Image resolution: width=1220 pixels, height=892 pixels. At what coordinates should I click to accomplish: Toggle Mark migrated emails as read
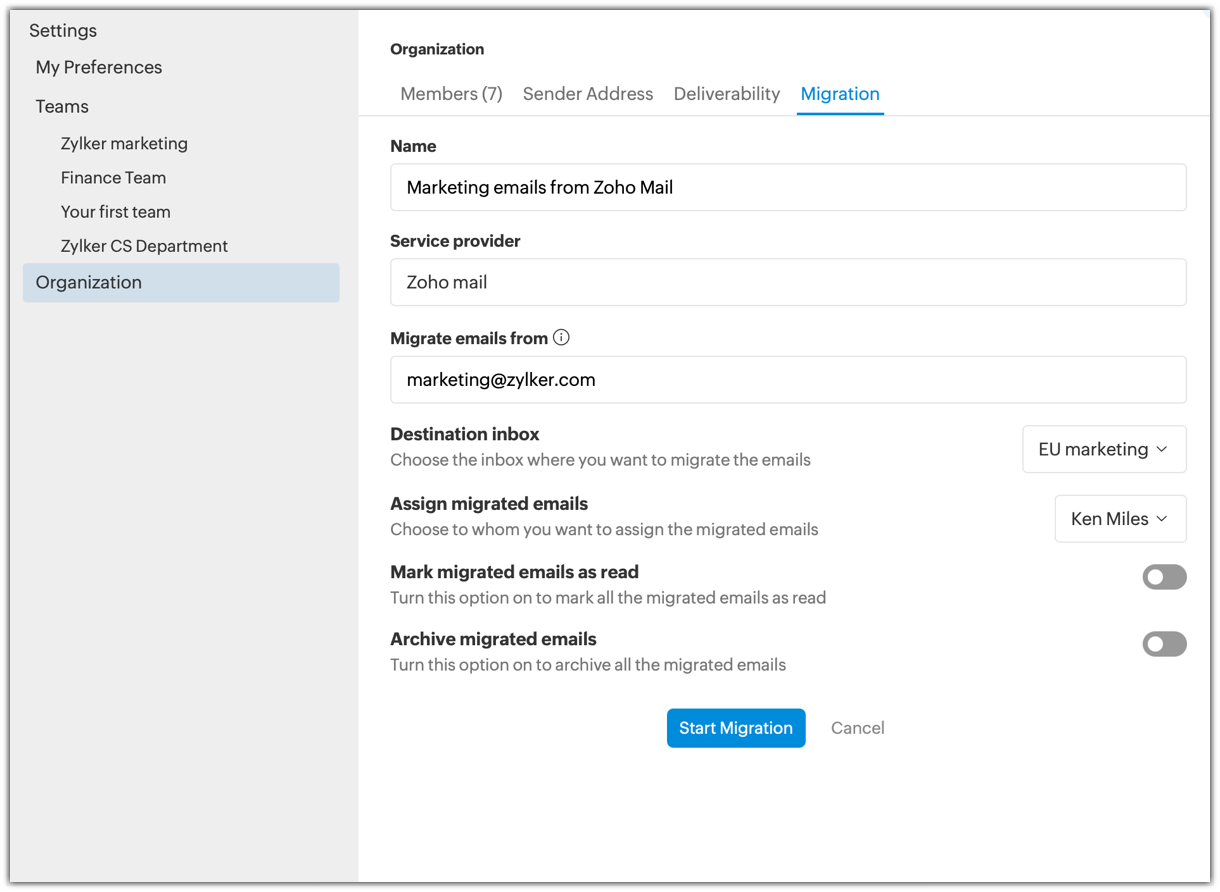(1164, 577)
